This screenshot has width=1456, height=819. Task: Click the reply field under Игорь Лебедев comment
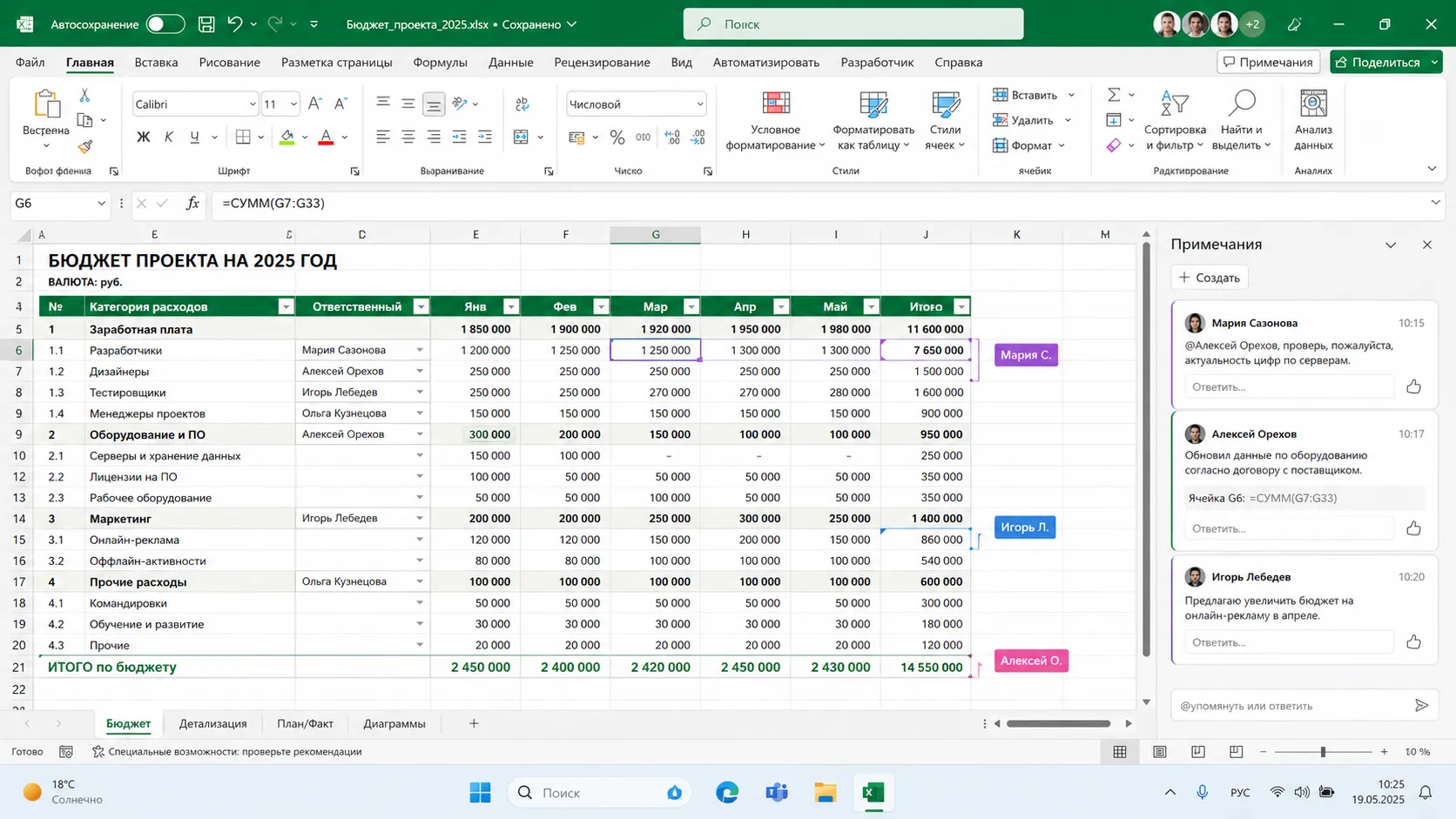pos(1289,642)
